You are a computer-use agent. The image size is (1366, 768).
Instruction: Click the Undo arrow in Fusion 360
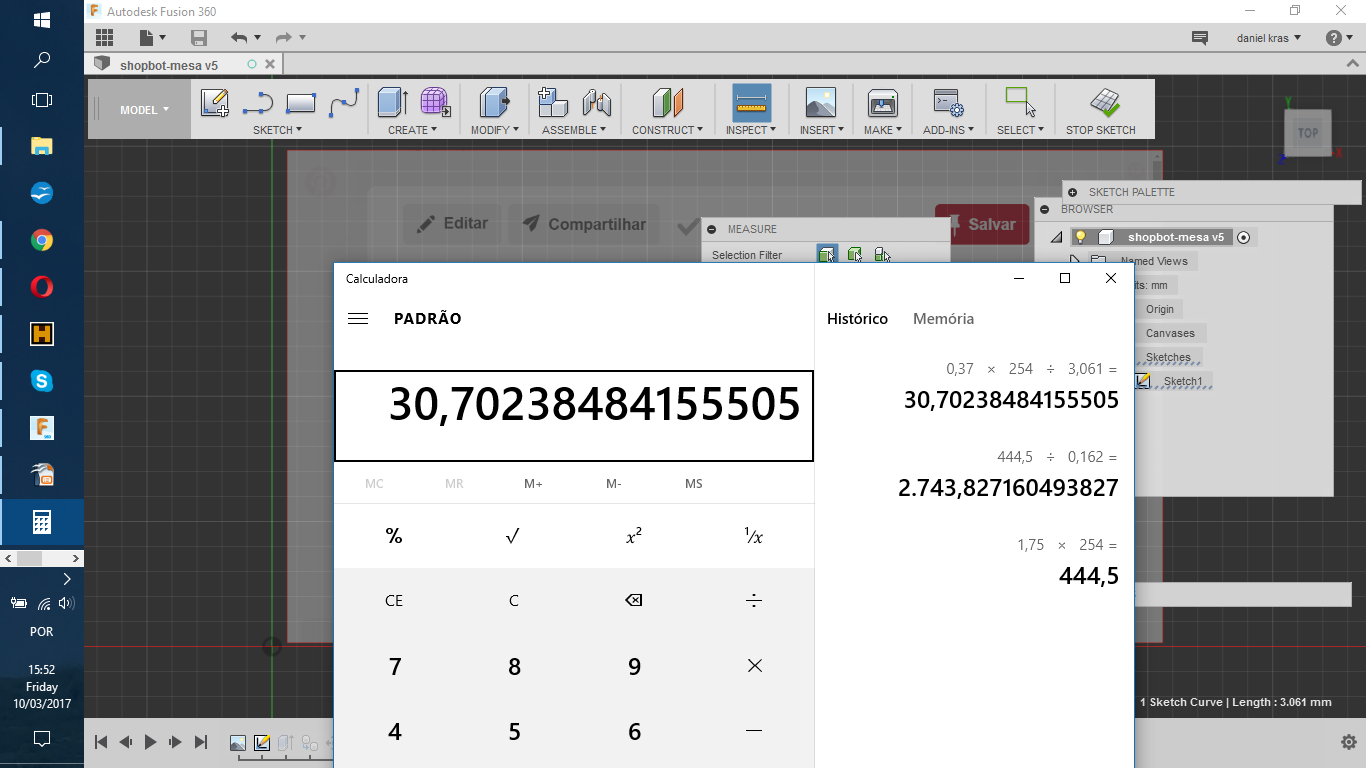tap(239, 38)
